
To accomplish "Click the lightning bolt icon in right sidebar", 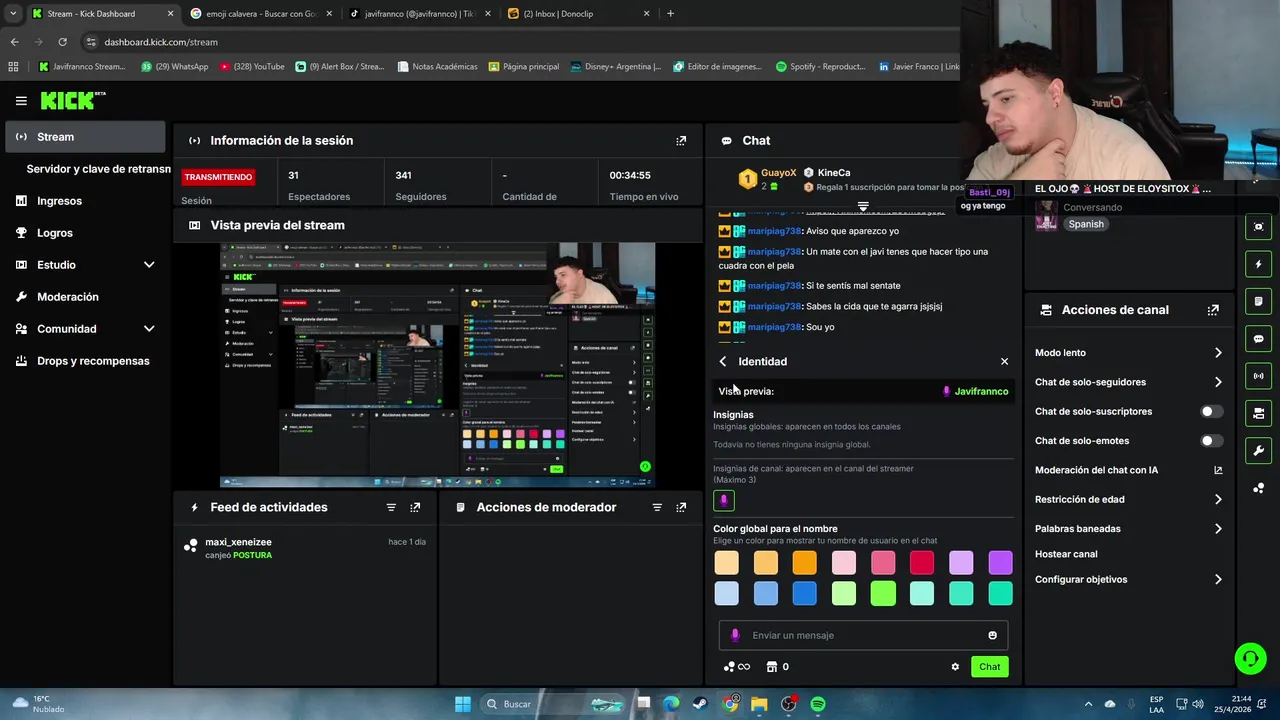I will coord(1258,264).
